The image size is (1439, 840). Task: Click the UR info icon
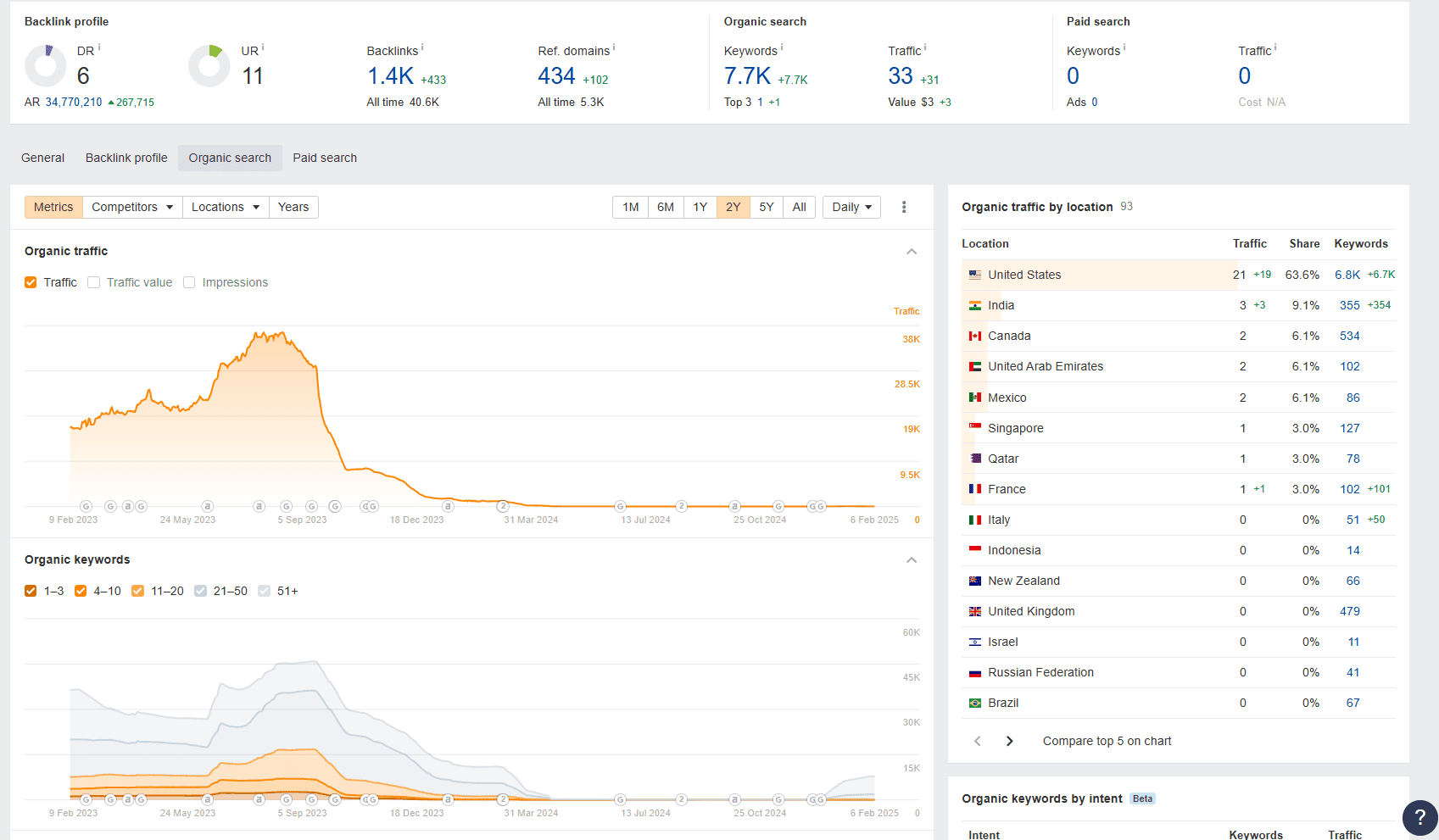tap(262, 47)
